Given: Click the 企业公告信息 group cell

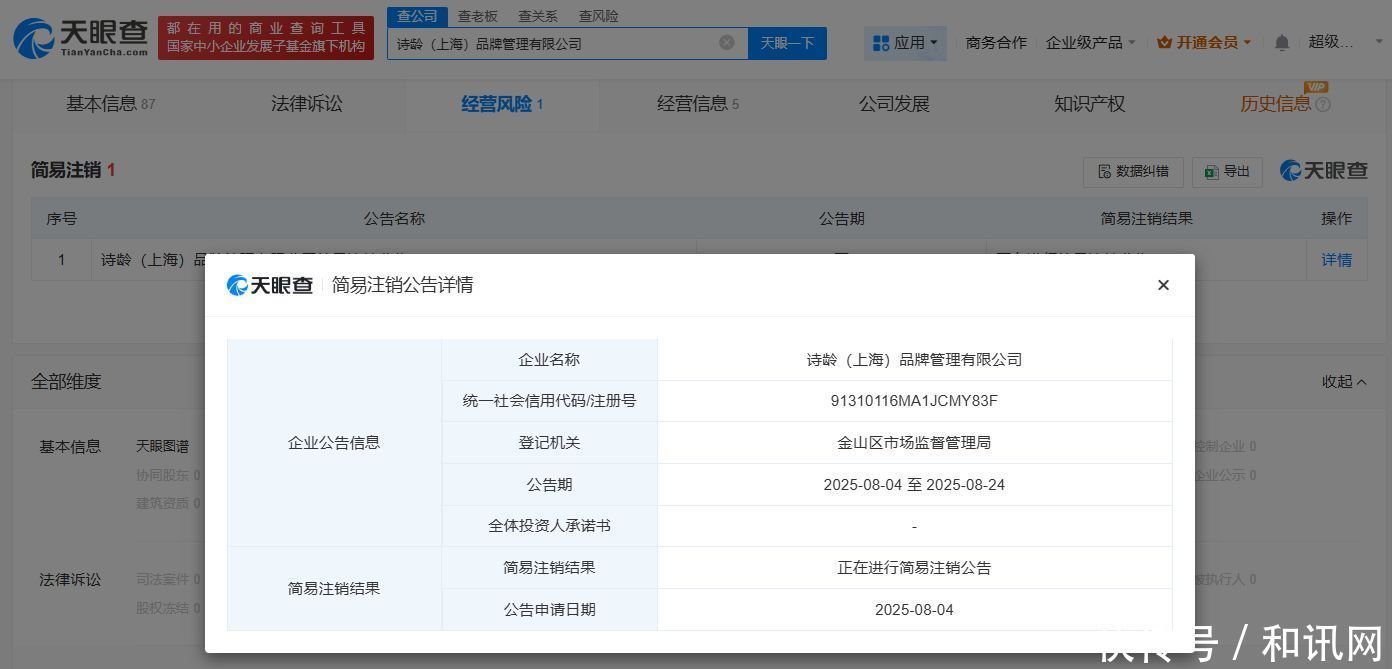Looking at the screenshot, I should (334, 443).
